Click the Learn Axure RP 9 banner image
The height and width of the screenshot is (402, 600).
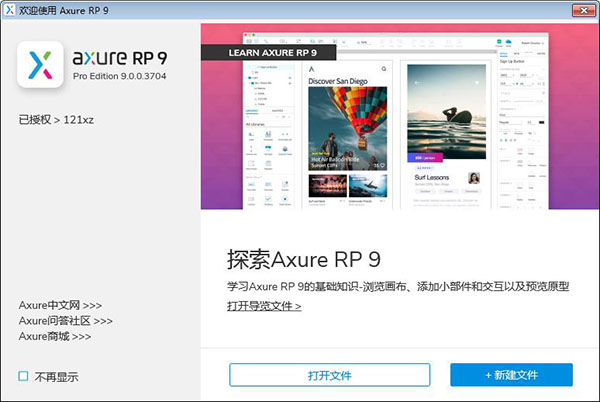tap(400, 116)
